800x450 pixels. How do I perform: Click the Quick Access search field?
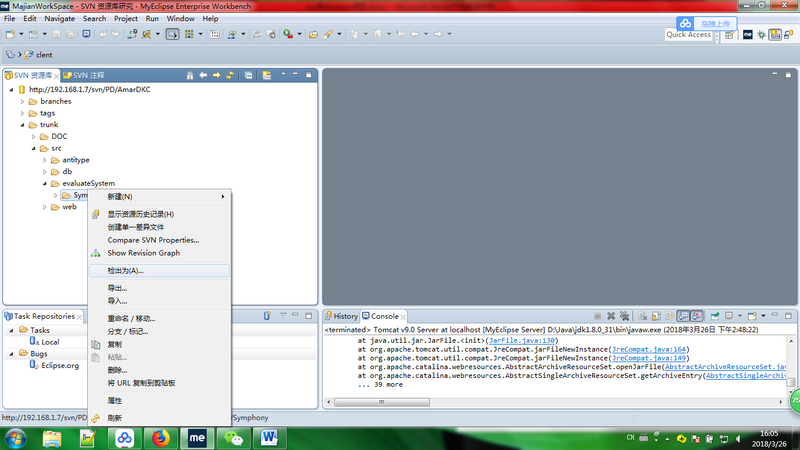689,35
